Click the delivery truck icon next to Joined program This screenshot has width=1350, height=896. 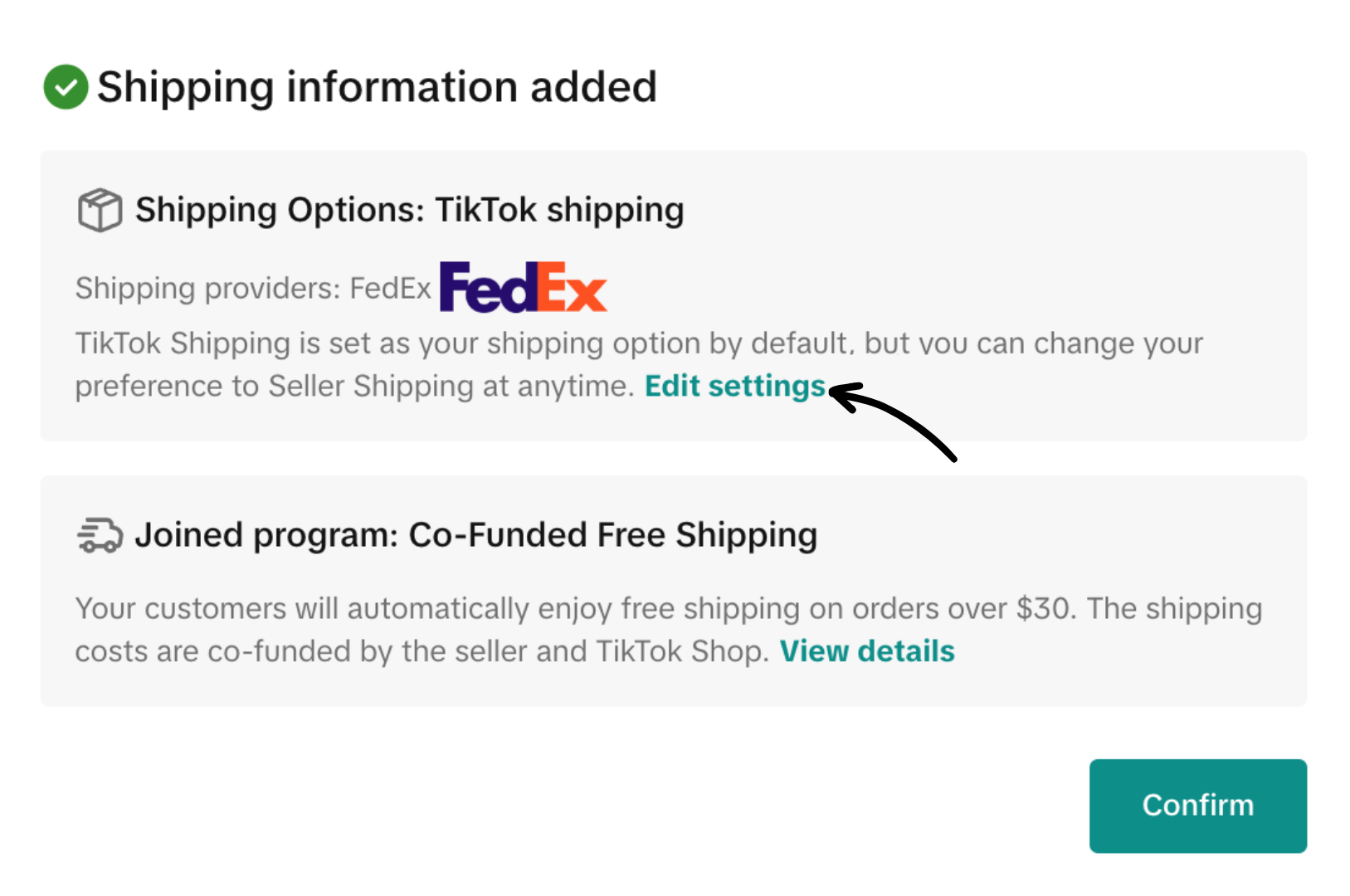click(99, 535)
